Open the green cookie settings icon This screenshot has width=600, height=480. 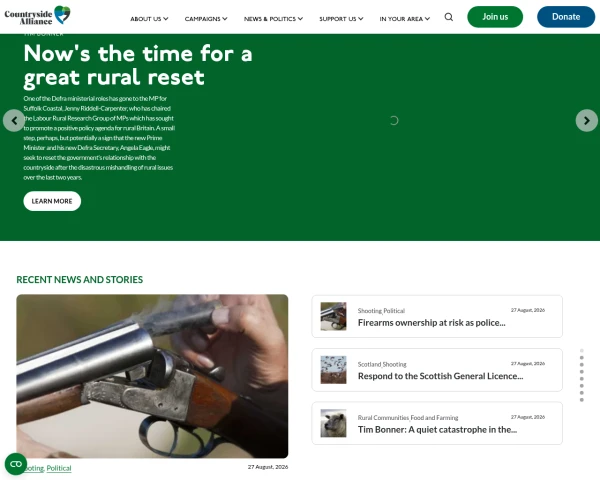click(16, 464)
